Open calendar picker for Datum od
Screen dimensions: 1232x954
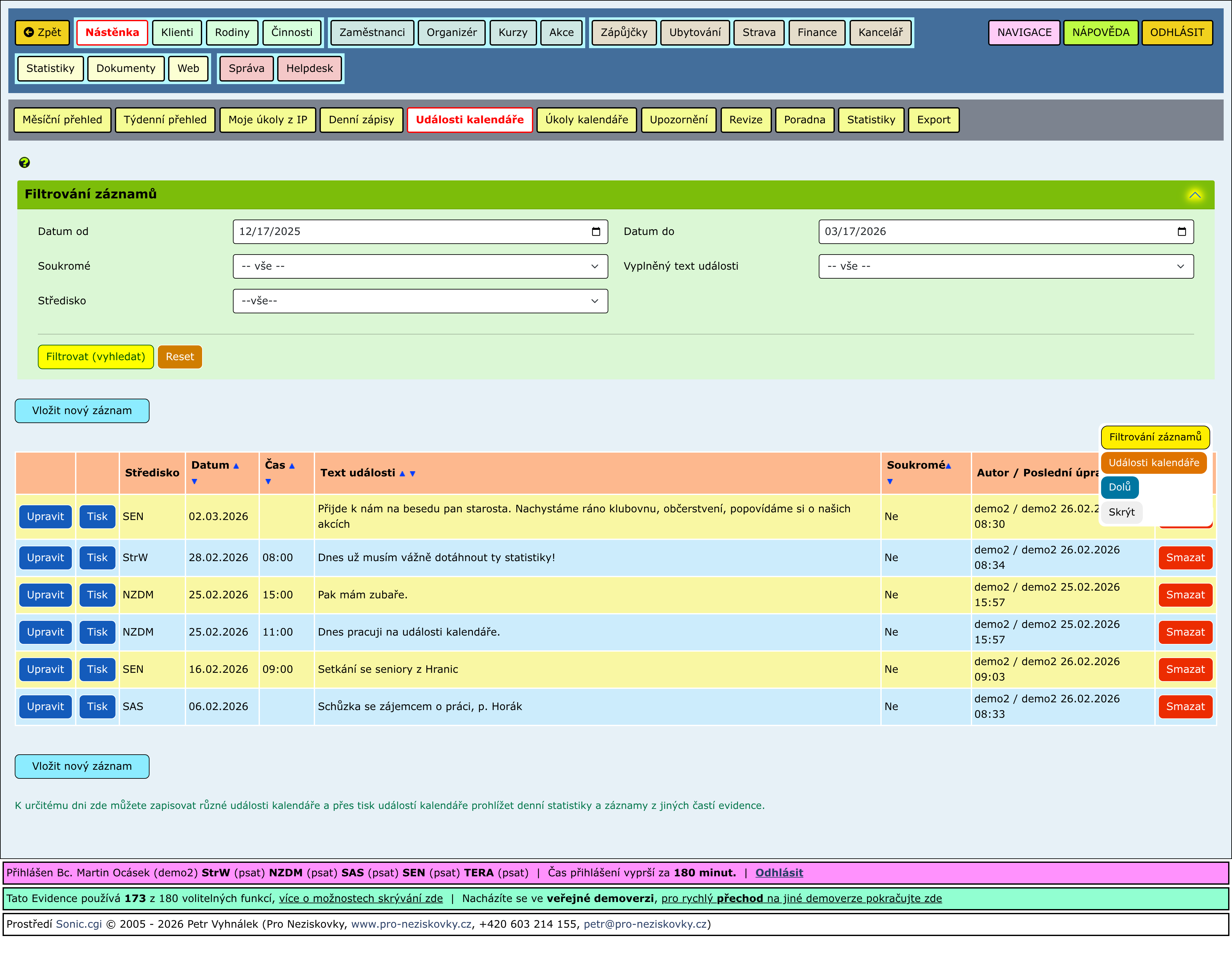tap(596, 231)
